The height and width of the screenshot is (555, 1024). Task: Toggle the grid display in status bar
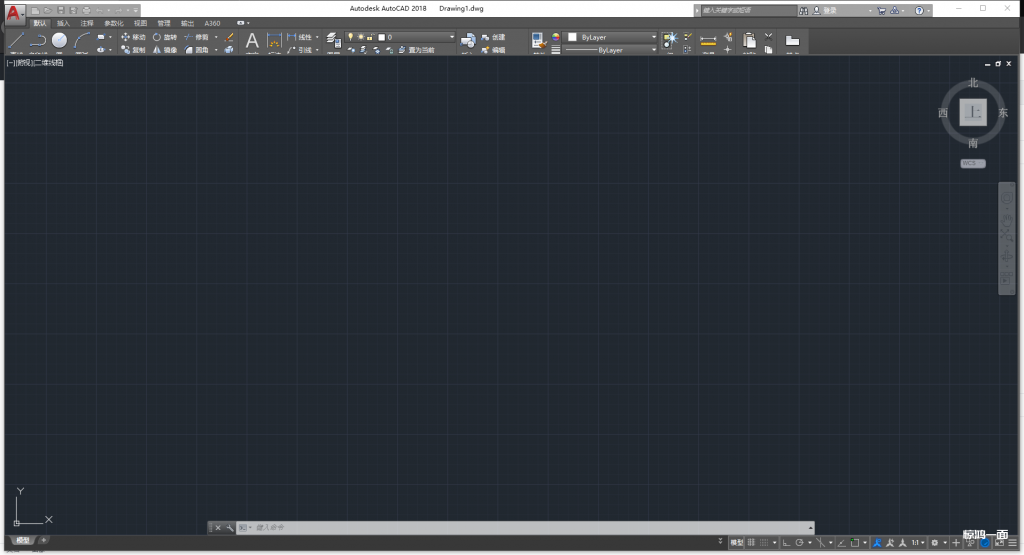point(751,543)
